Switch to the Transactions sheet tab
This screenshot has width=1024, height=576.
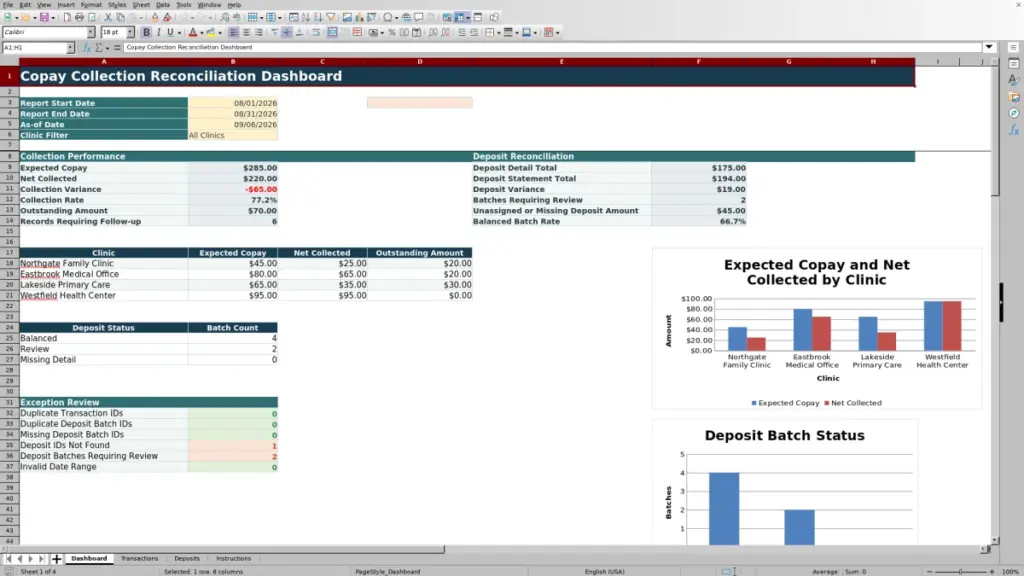click(139, 558)
